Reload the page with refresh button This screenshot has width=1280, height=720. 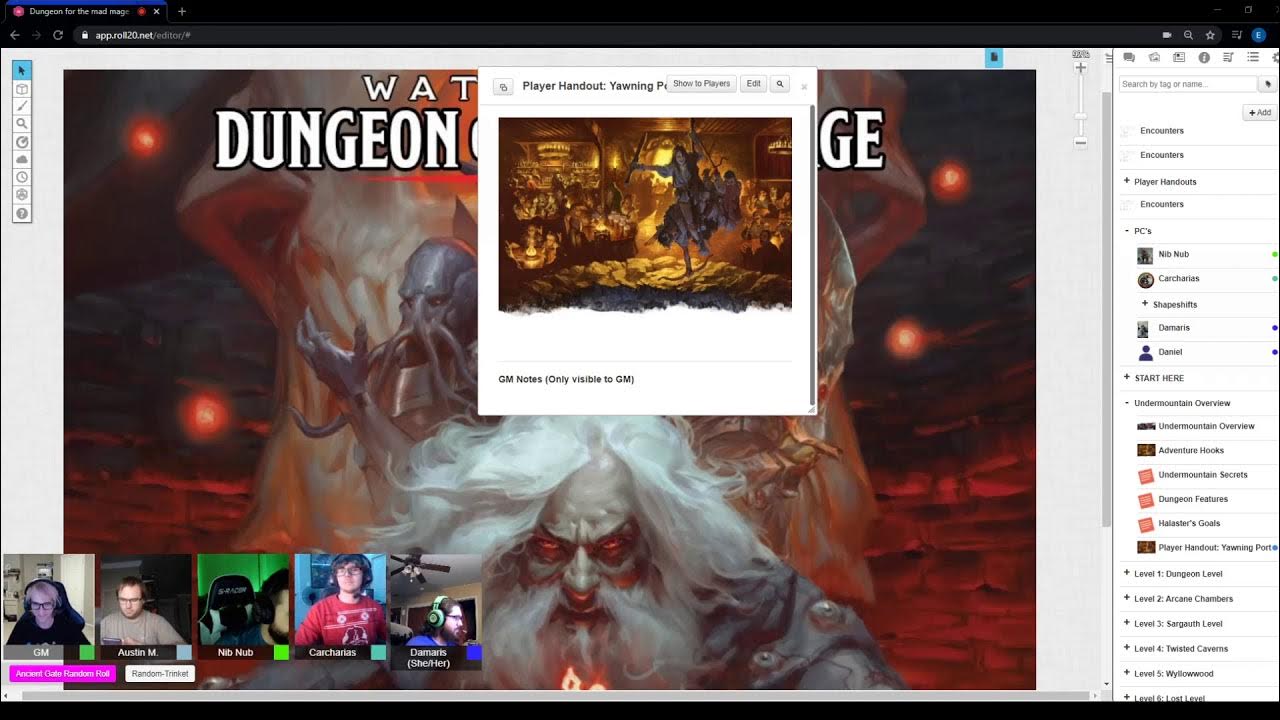coord(58,35)
